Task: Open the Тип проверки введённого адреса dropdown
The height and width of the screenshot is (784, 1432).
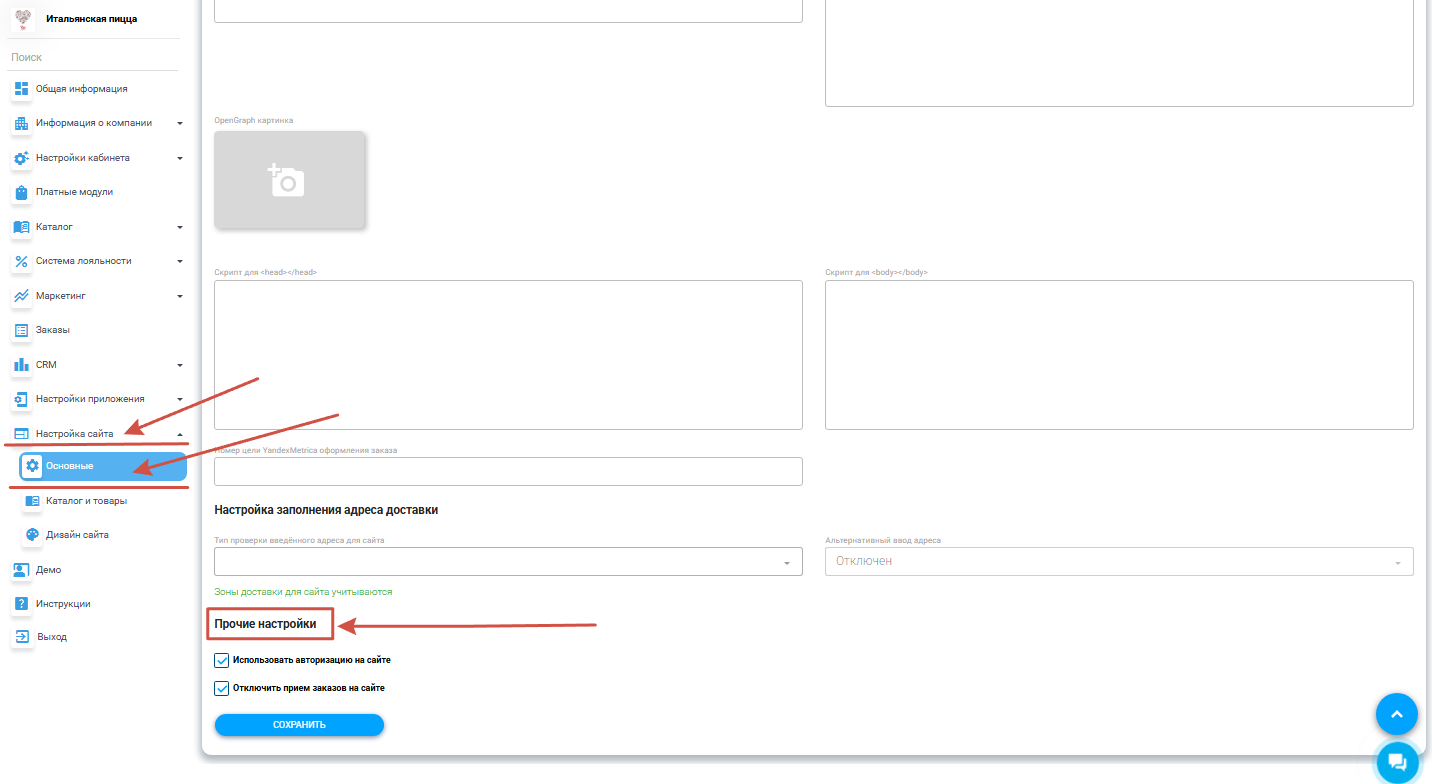Action: (508, 562)
